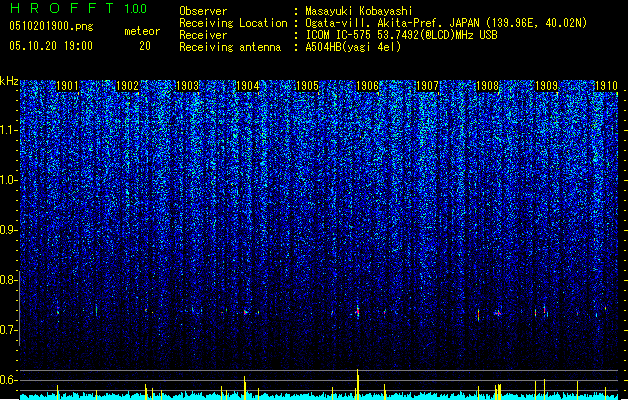Click the HROFFT 1.0.0 title text
This screenshot has width=629, height=400.
(x=79, y=8)
